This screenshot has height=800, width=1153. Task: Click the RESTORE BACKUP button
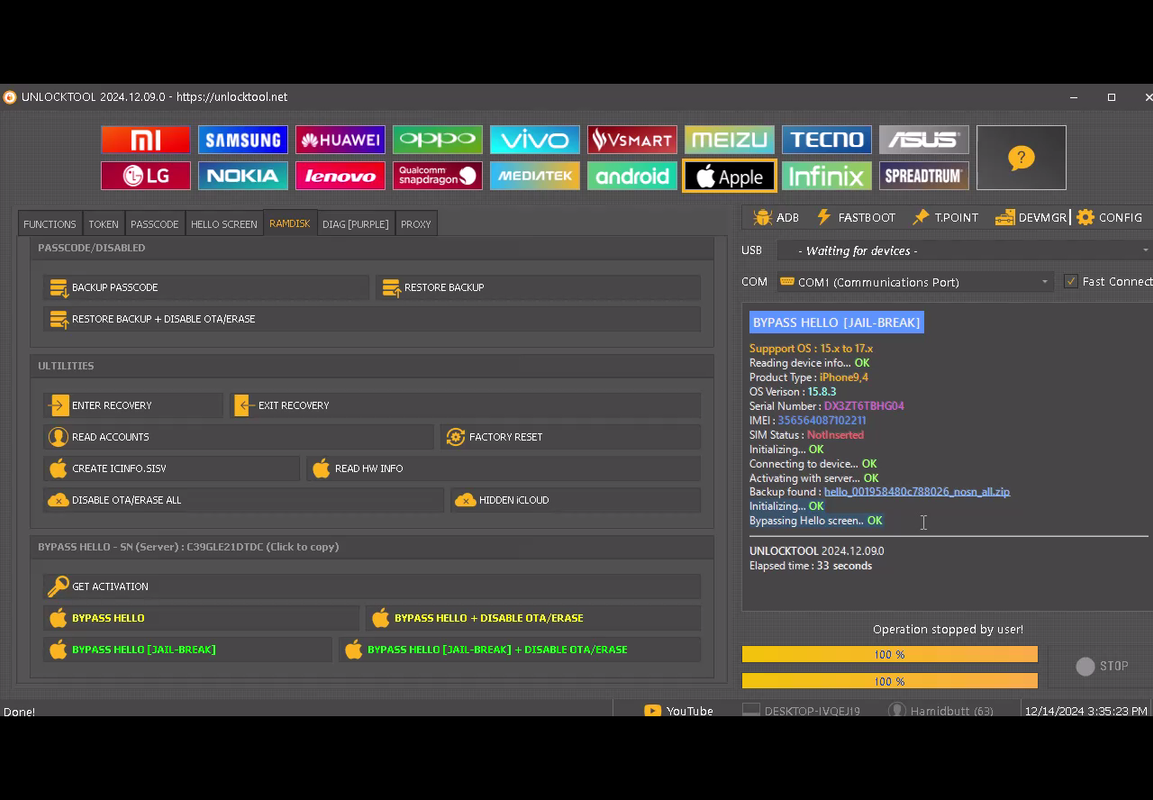tap(538, 288)
